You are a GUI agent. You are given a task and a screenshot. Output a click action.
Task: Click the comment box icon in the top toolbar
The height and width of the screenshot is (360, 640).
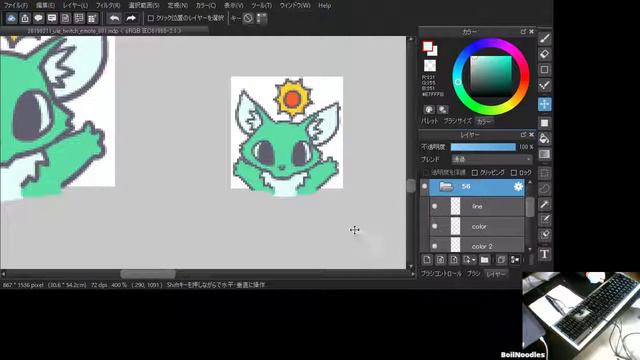tap(52, 18)
